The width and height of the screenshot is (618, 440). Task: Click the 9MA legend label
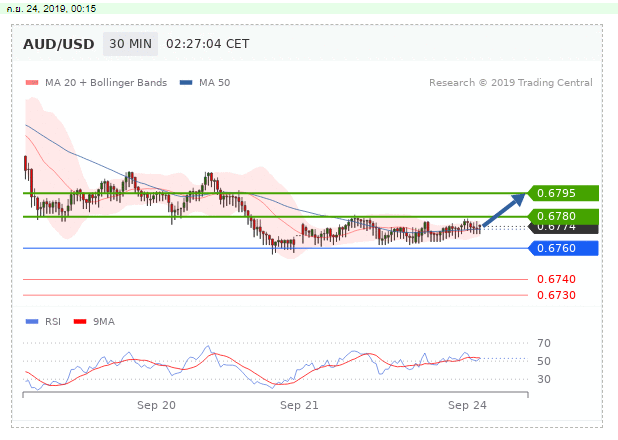click(104, 322)
